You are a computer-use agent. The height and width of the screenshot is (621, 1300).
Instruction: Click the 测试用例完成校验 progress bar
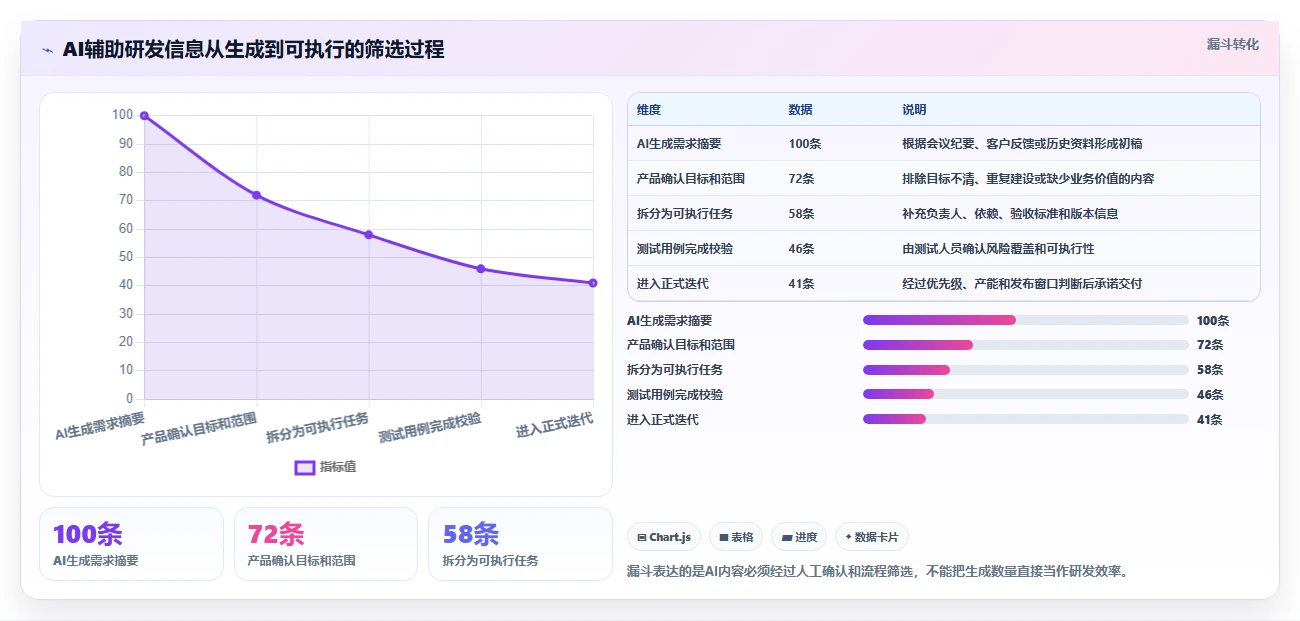pos(1026,394)
